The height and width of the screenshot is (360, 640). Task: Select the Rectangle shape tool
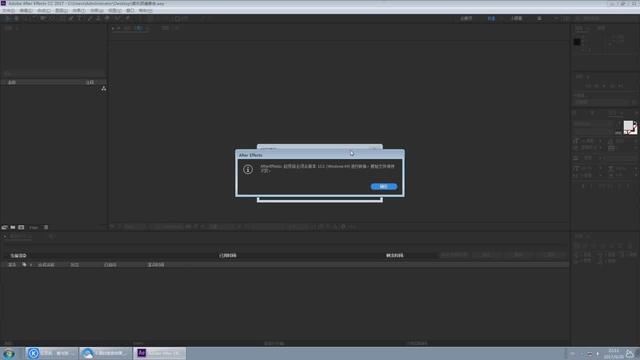tap(62, 19)
